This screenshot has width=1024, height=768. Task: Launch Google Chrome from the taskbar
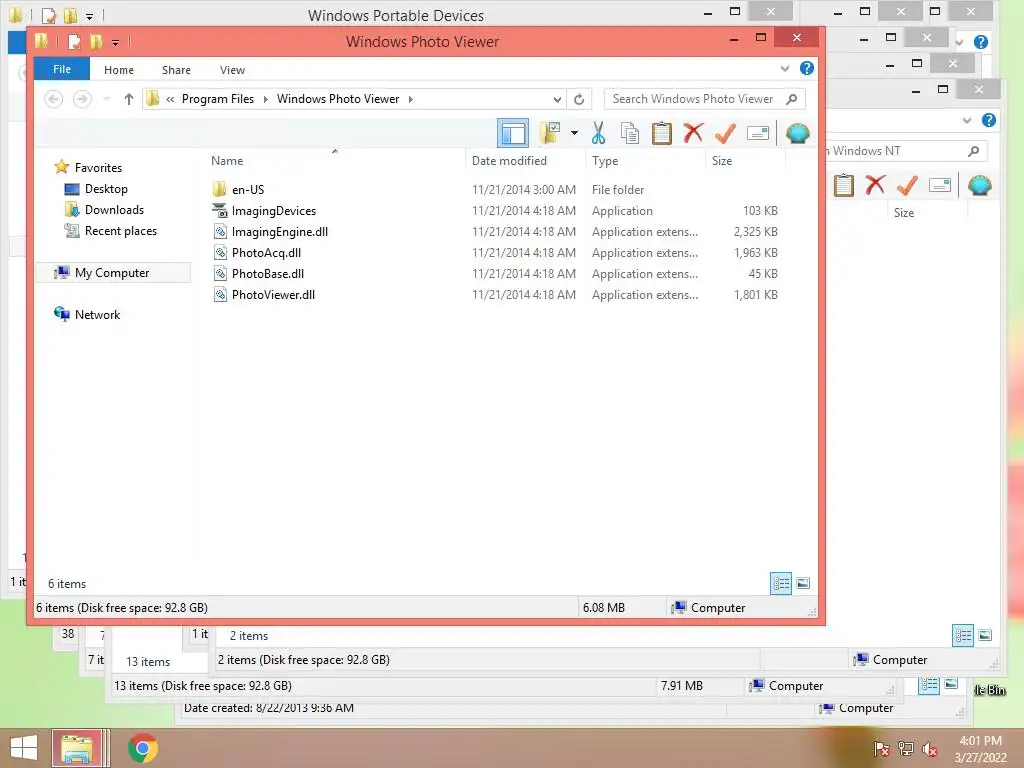(x=143, y=748)
